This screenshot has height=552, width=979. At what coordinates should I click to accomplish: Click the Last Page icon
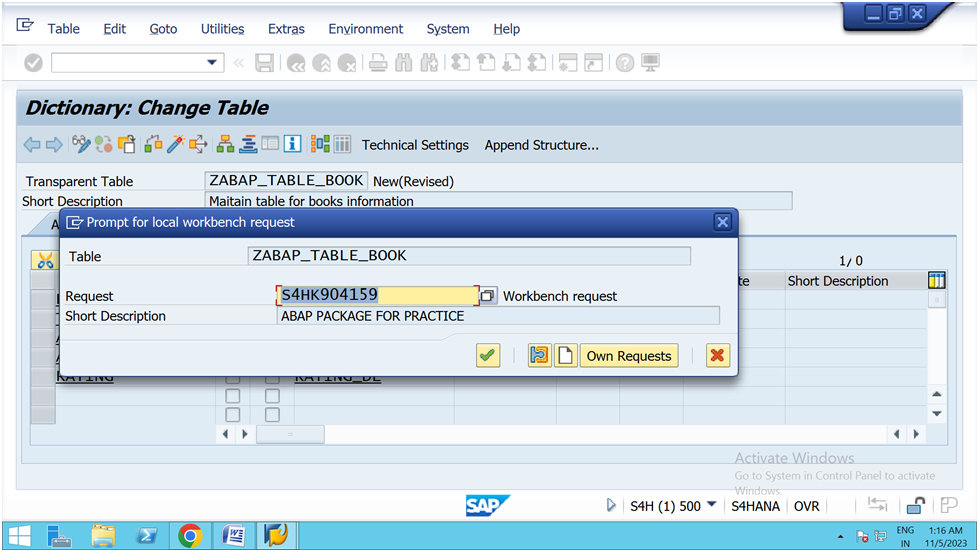536,63
